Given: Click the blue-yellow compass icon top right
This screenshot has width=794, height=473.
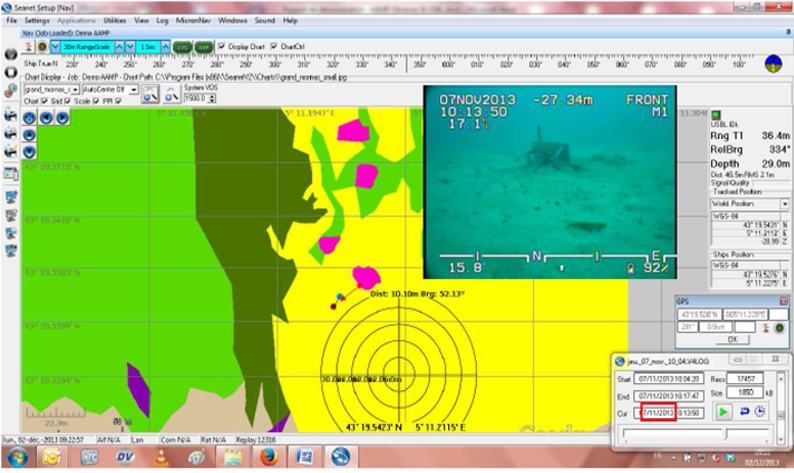Looking at the screenshot, I should (773, 64).
